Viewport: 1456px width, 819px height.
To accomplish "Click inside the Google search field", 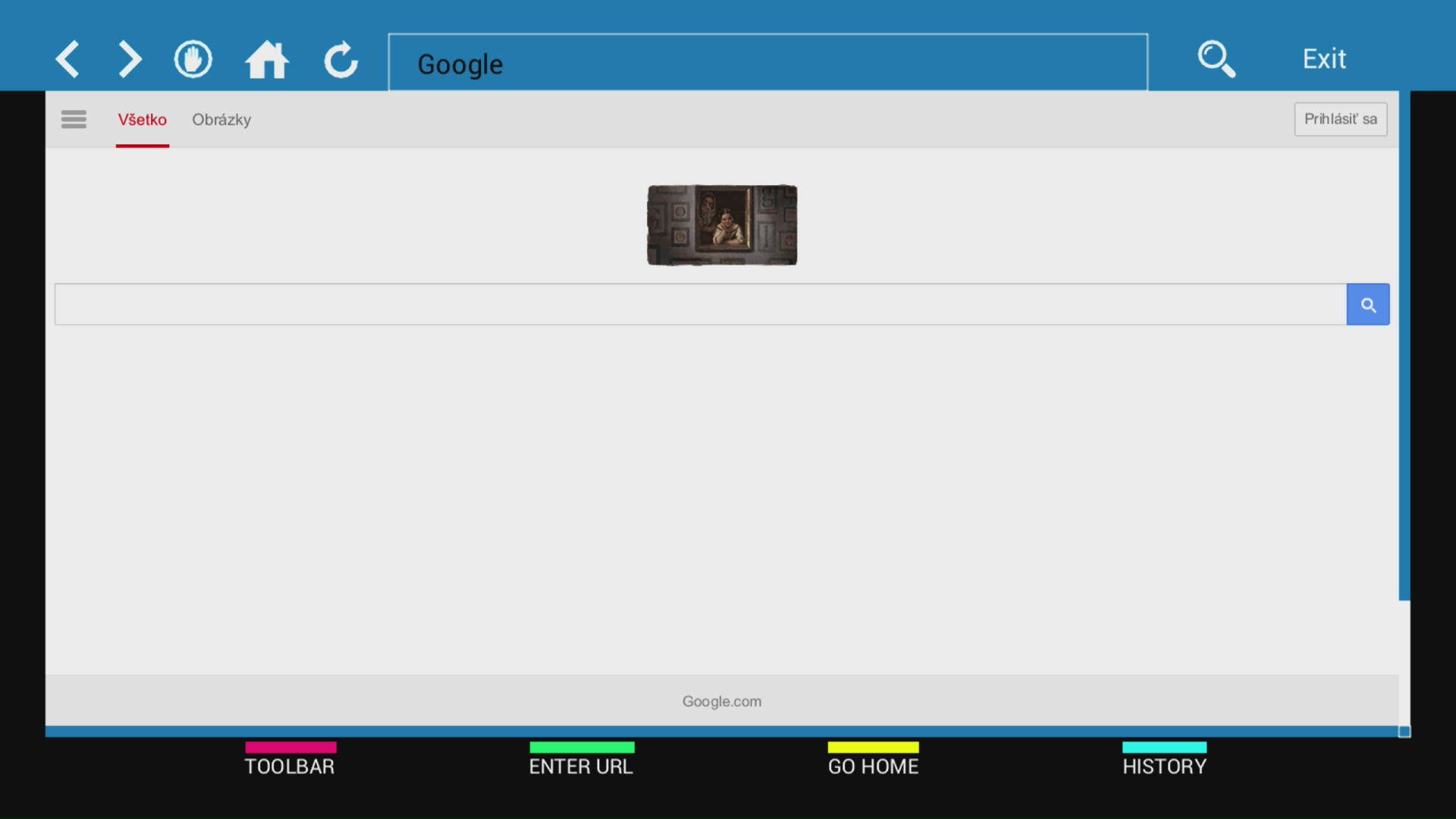I will (700, 304).
